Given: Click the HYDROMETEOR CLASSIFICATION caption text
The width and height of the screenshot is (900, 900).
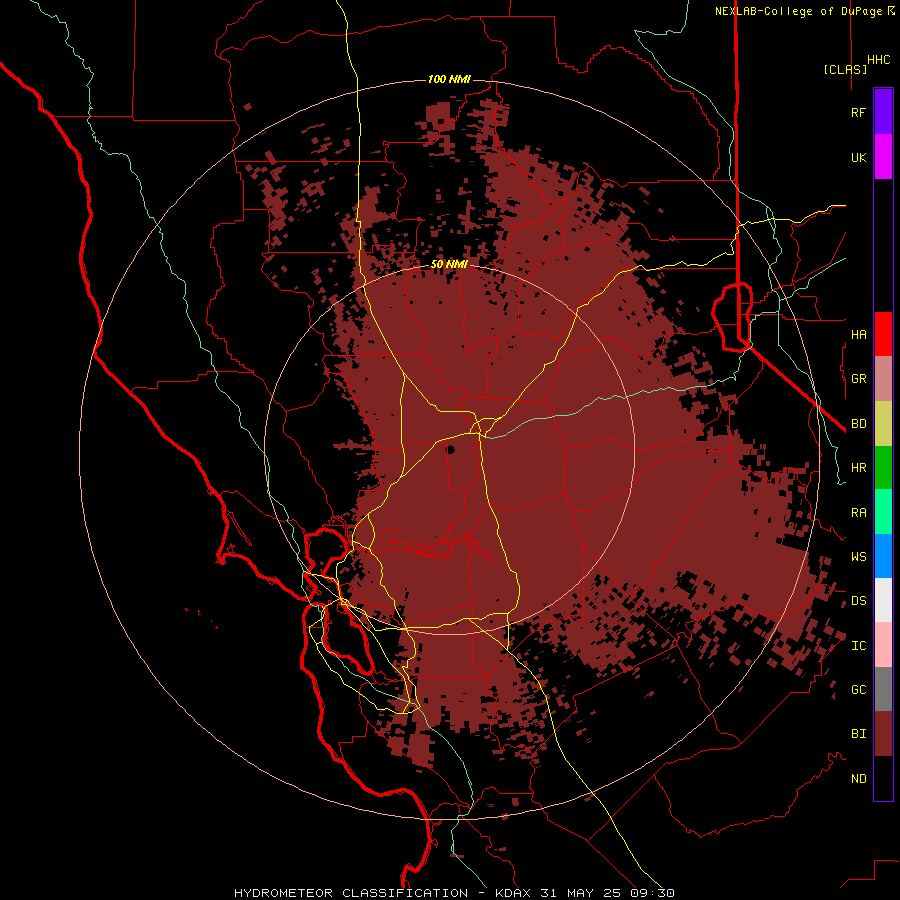Looking at the screenshot, I should [351, 893].
